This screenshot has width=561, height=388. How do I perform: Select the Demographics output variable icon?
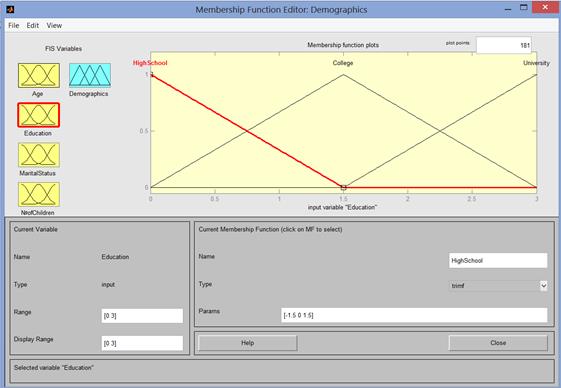click(90, 75)
